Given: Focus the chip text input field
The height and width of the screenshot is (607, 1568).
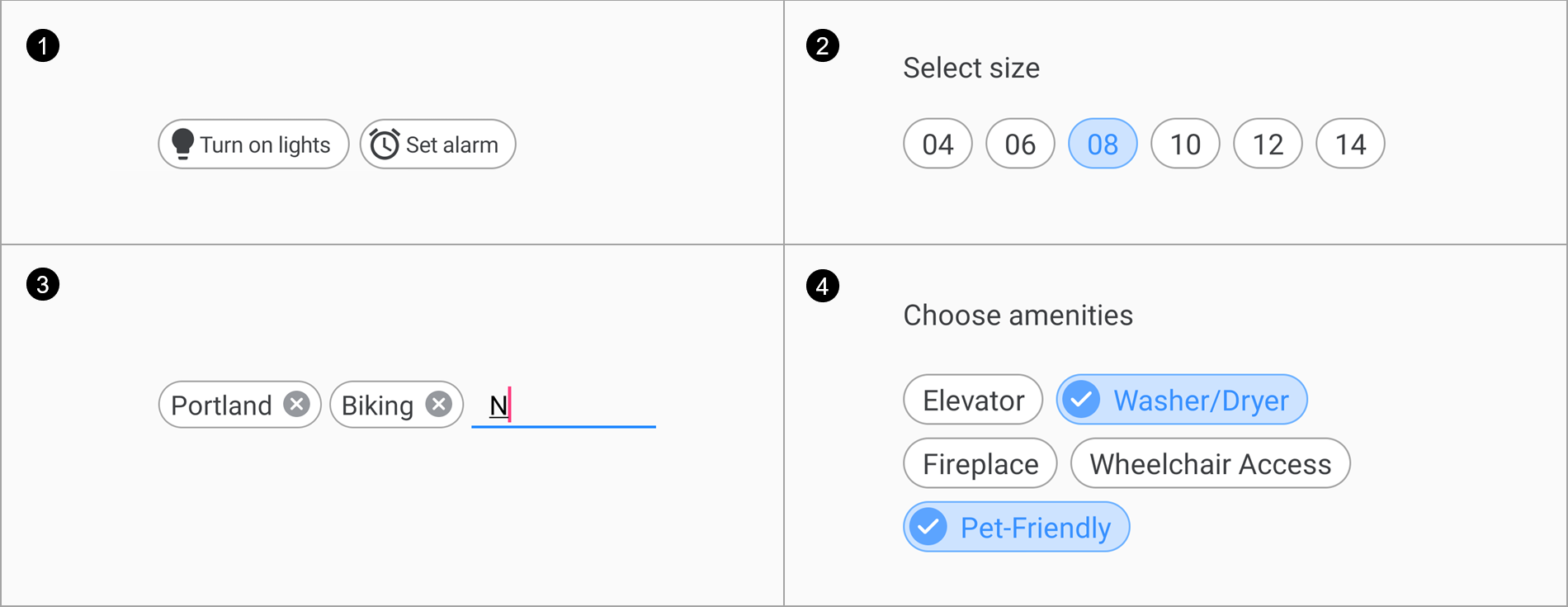Looking at the screenshot, I should pyautogui.click(x=578, y=405).
